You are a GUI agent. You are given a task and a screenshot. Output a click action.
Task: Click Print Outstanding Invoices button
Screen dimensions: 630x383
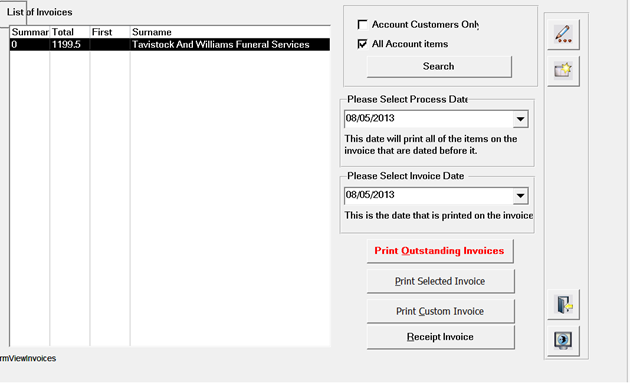click(440, 251)
